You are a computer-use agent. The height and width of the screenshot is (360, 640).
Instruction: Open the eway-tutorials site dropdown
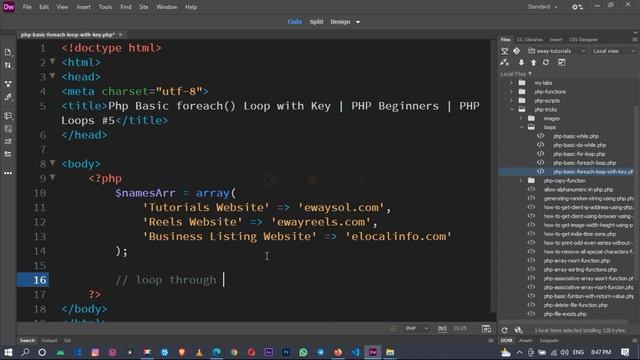pos(557,51)
